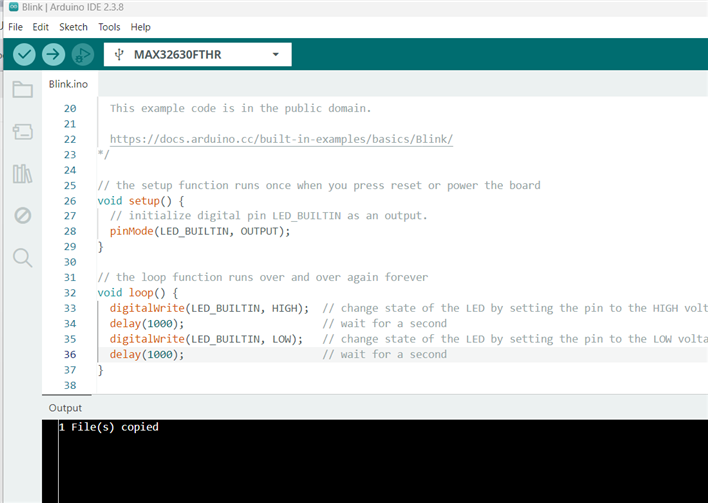The image size is (708, 503).
Task: Click 'pinMode(LED_BUILTIN, OUTPUT);' code line
Action: coord(200,231)
